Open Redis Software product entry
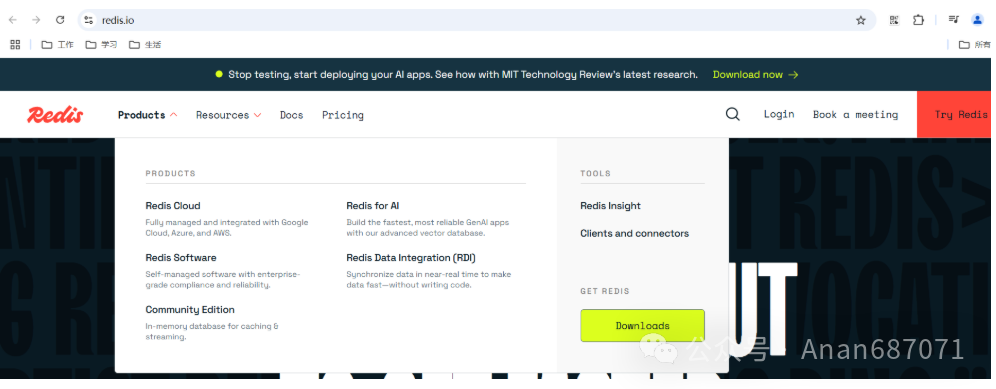The width and height of the screenshot is (996, 389). 181,258
